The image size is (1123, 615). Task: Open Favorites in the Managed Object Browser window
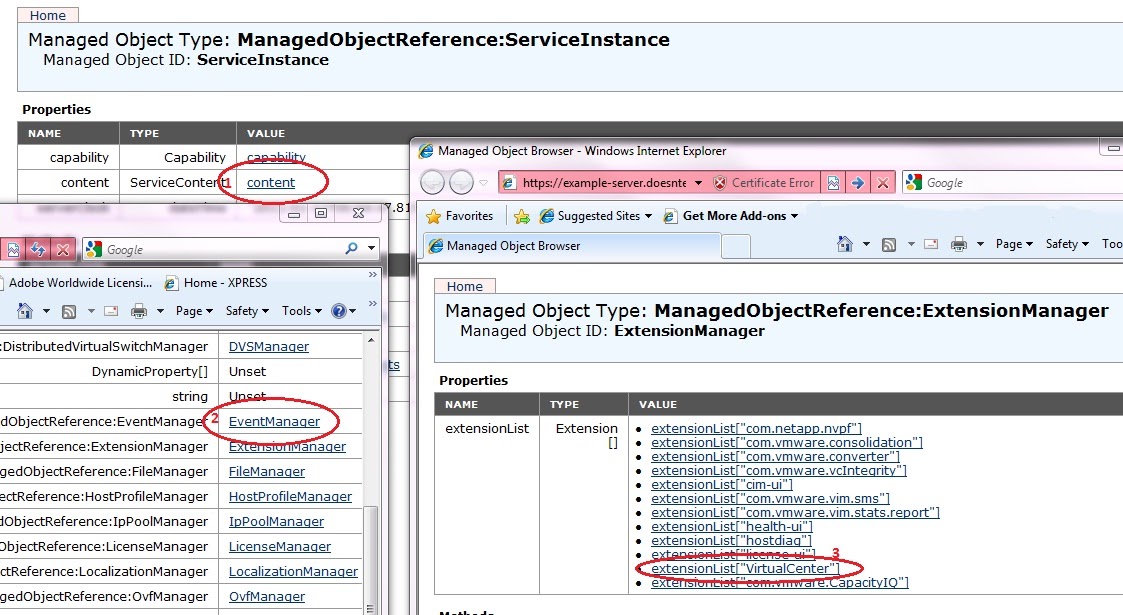tap(461, 216)
